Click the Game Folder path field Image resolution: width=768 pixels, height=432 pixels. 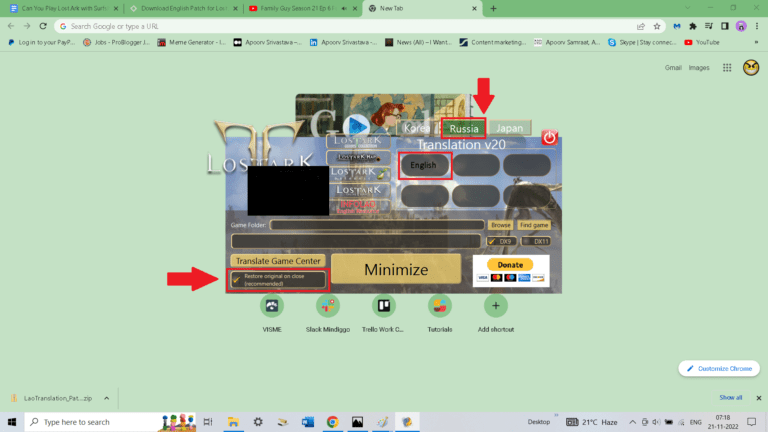tap(377, 226)
